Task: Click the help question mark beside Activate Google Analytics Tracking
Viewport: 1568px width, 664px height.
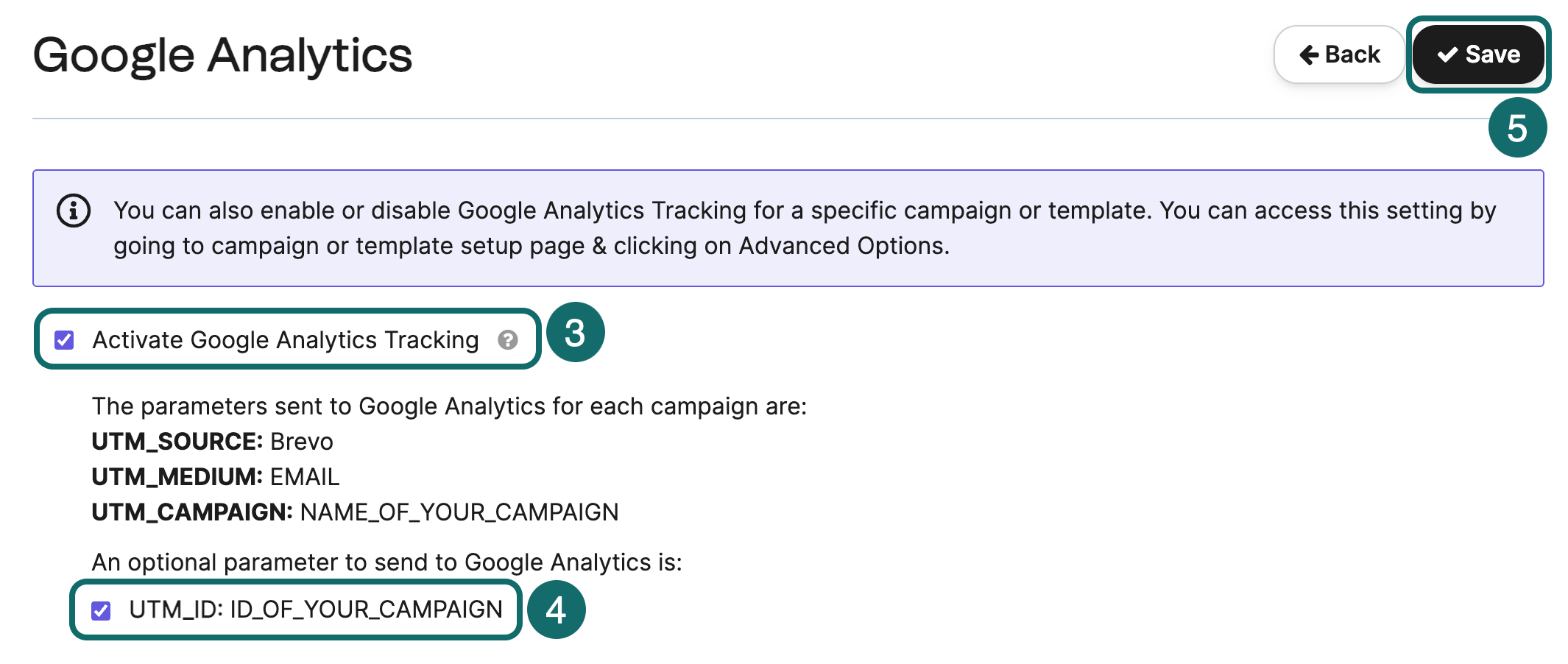Action: coord(509,340)
